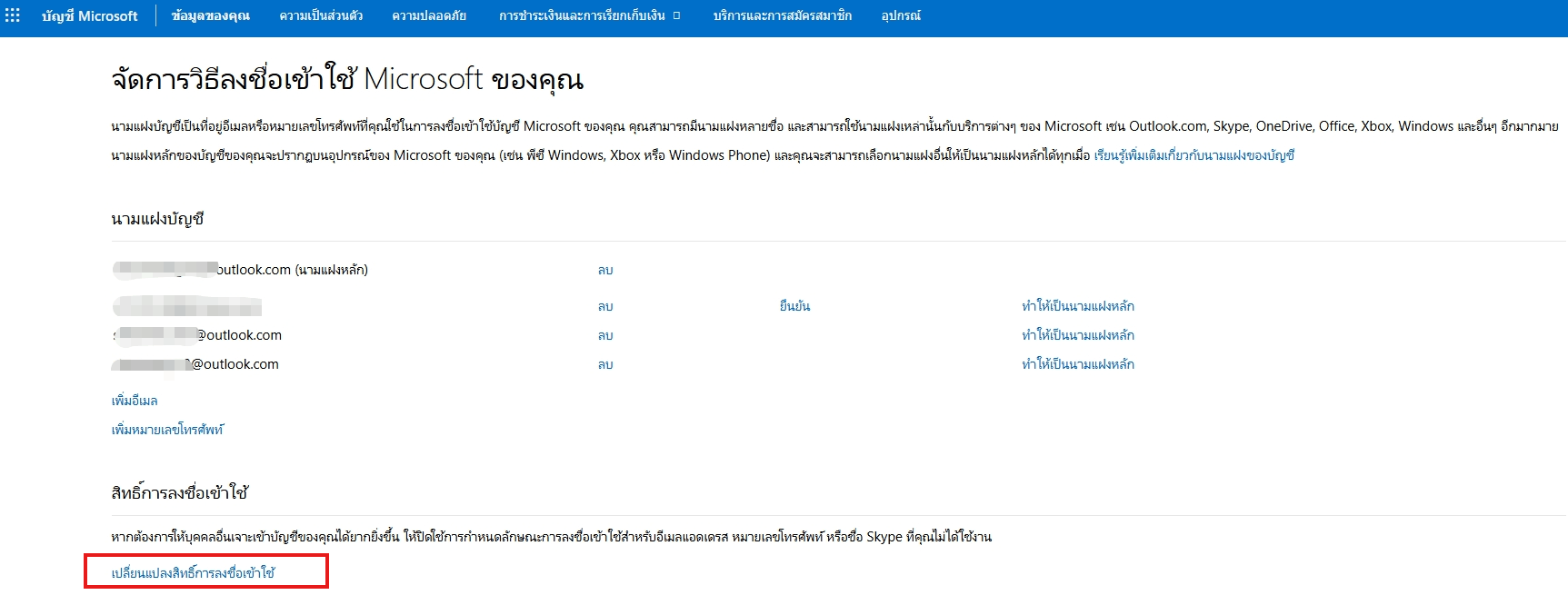The height and width of the screenshot is (605, 1568).
Task: Expand การชำระเงินและการเรียกเก็บเงิน menu
Action: (x=589, y=16)
